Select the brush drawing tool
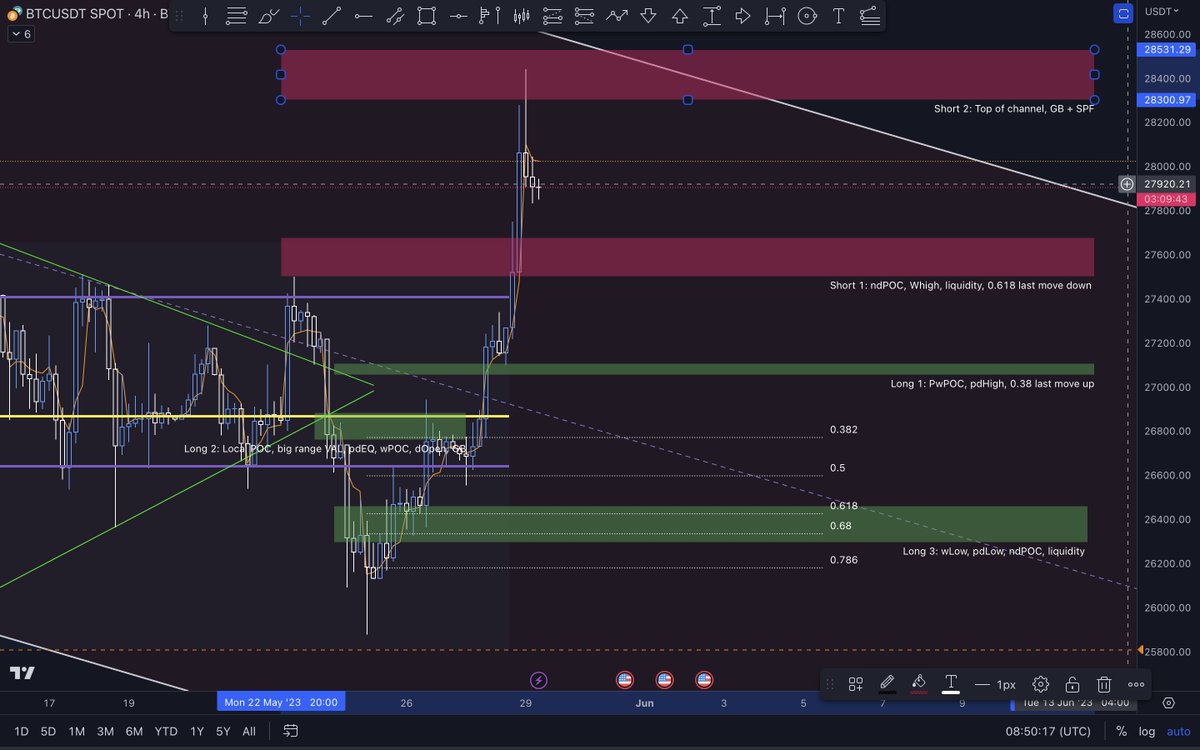This screenshot has height=750, width=1200. coord(268,16)
